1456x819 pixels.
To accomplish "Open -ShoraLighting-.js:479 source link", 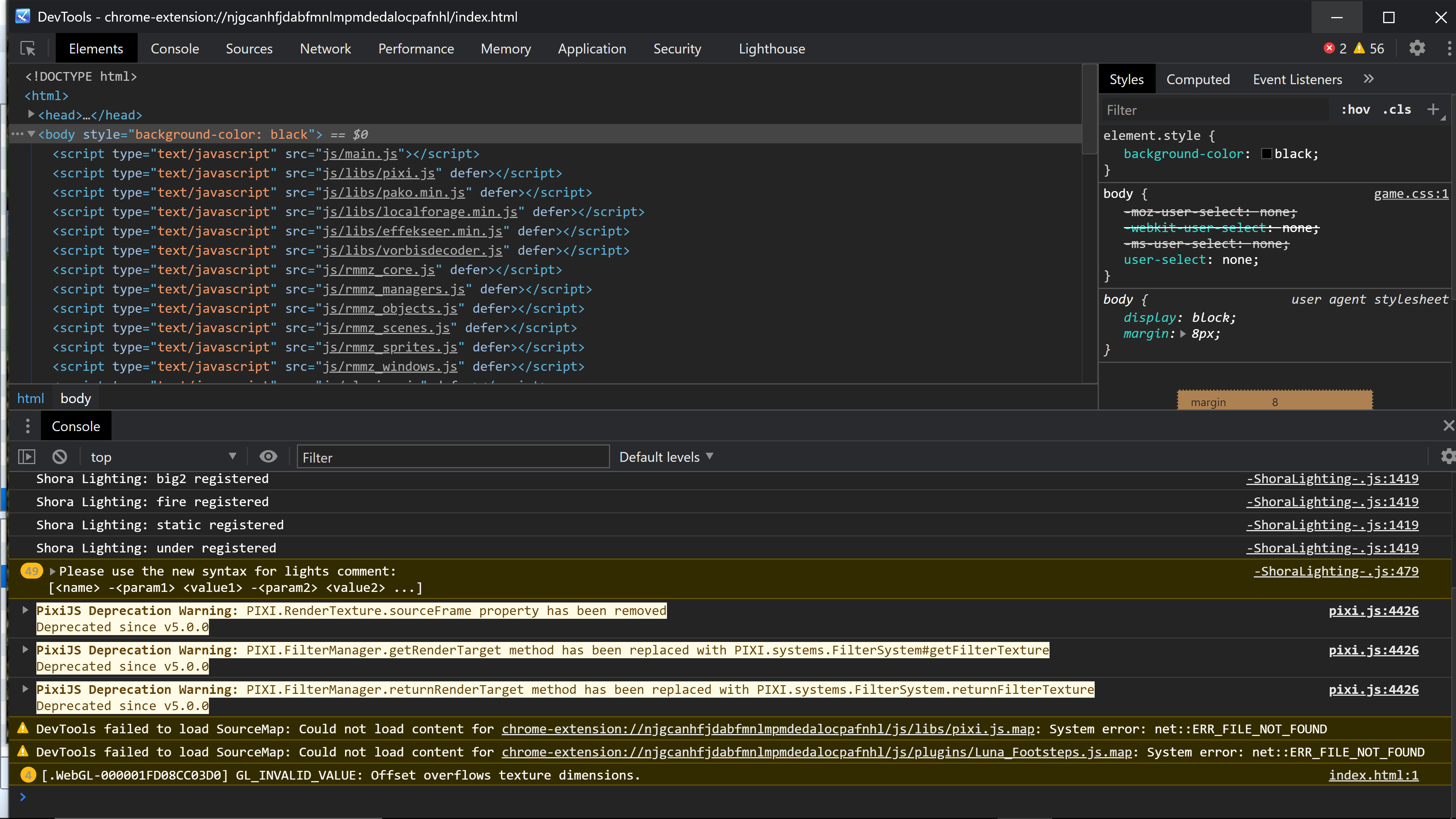I will [x=1336, y=571].
